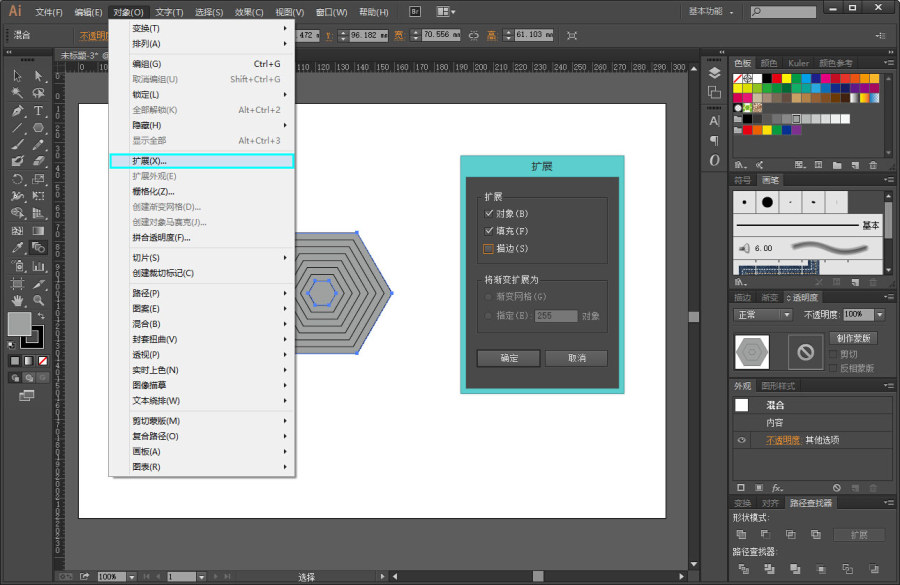Select the Direct Selection tool
This screenshot has width=900, height=585.
click(38, 76)
